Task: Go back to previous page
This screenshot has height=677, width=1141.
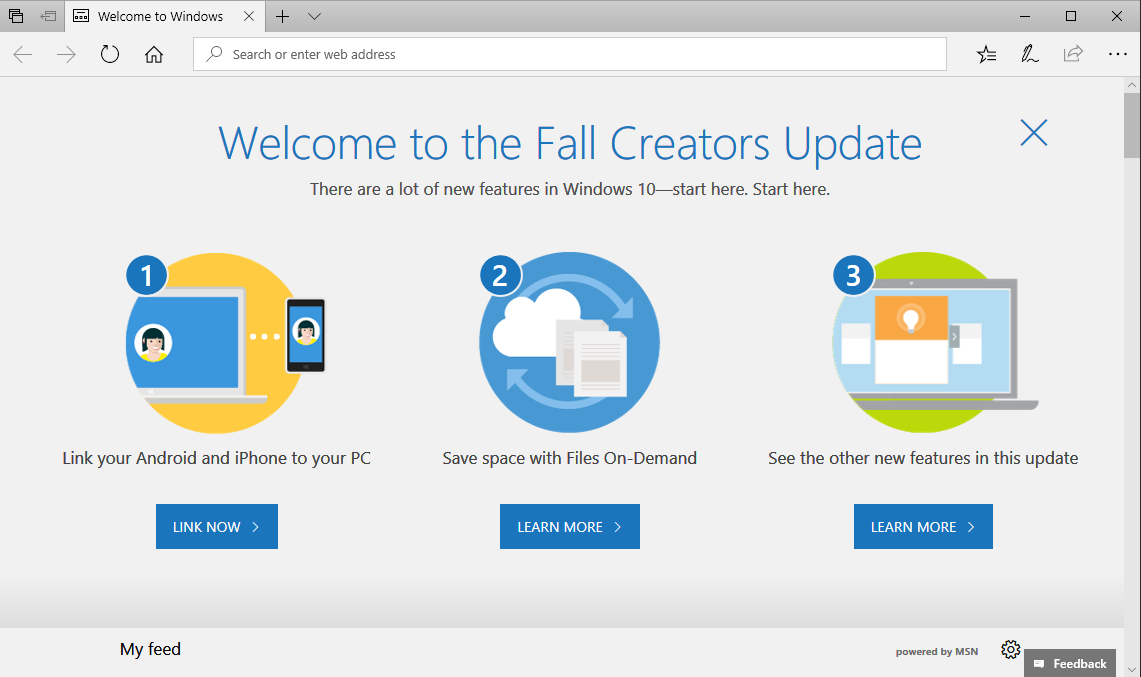Action: [23, 55]
